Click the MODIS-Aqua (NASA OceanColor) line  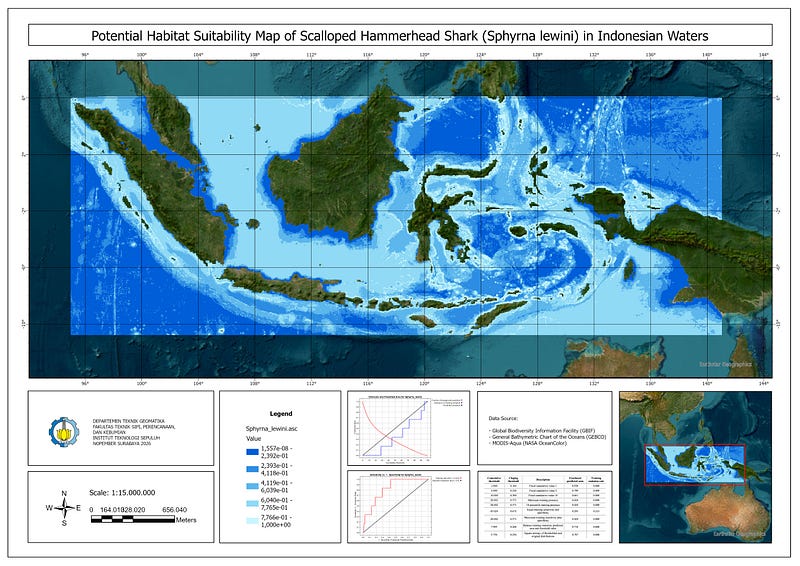point(528,444)
